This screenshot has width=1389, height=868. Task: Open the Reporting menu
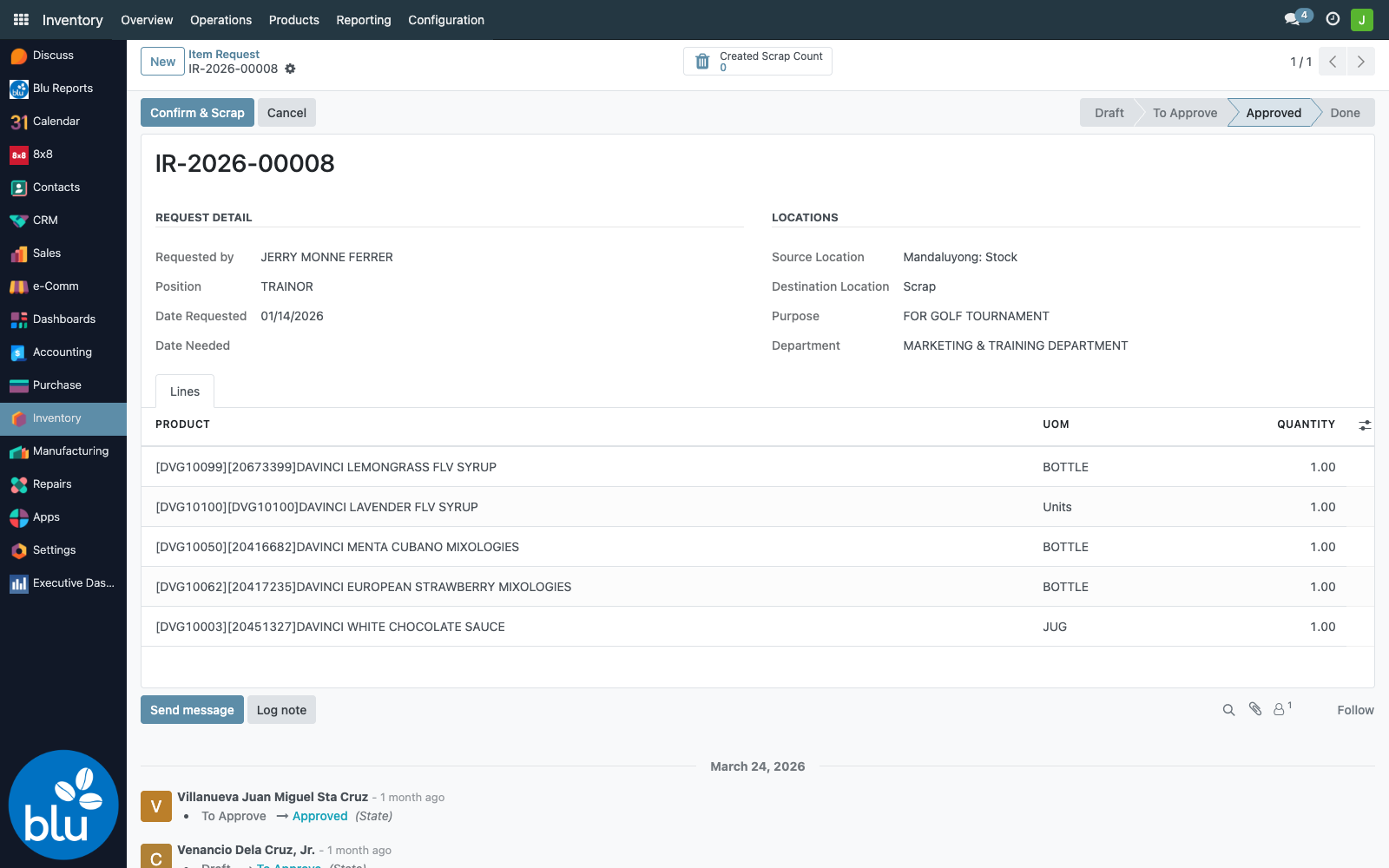(x=364, y=20)
